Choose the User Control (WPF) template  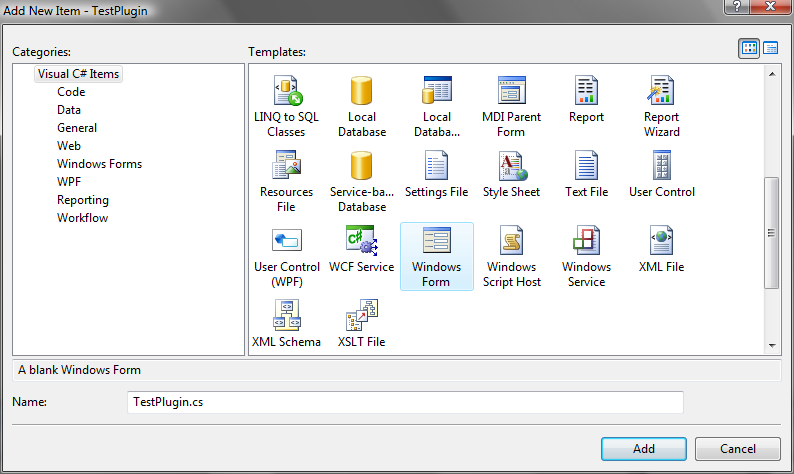point(287,257)
